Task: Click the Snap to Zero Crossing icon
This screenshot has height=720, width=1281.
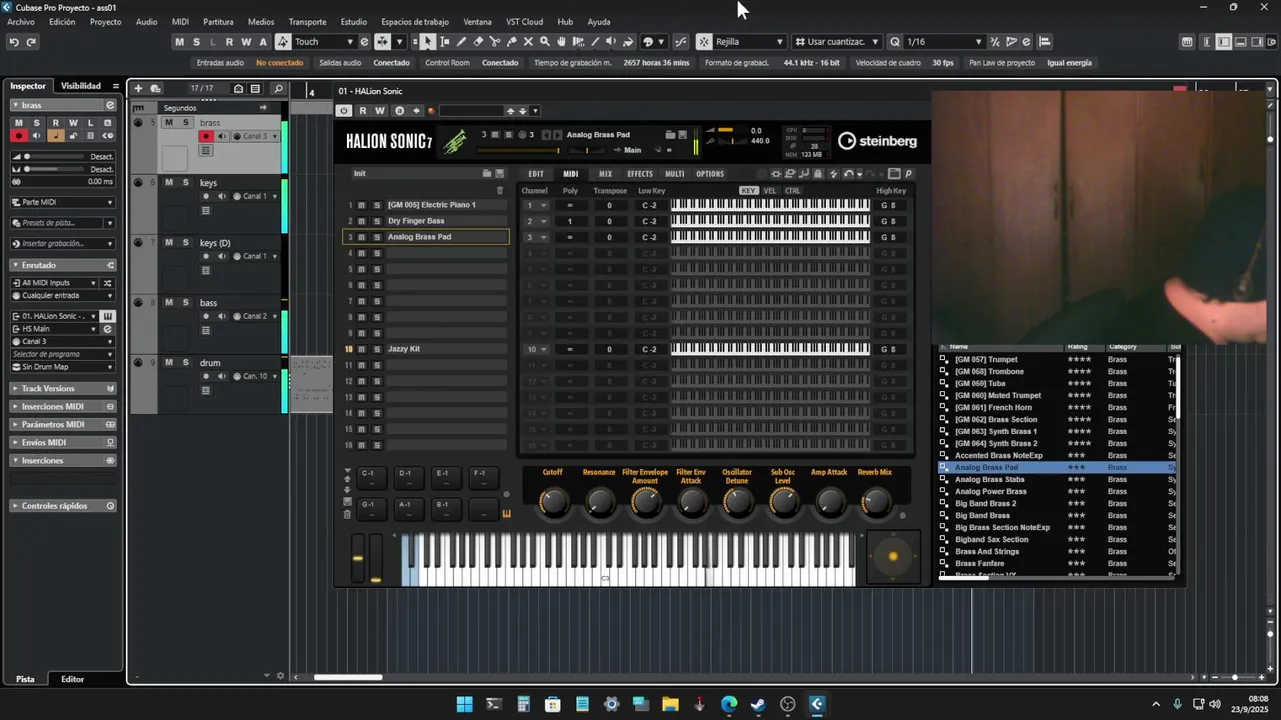Action: point(681,42)
